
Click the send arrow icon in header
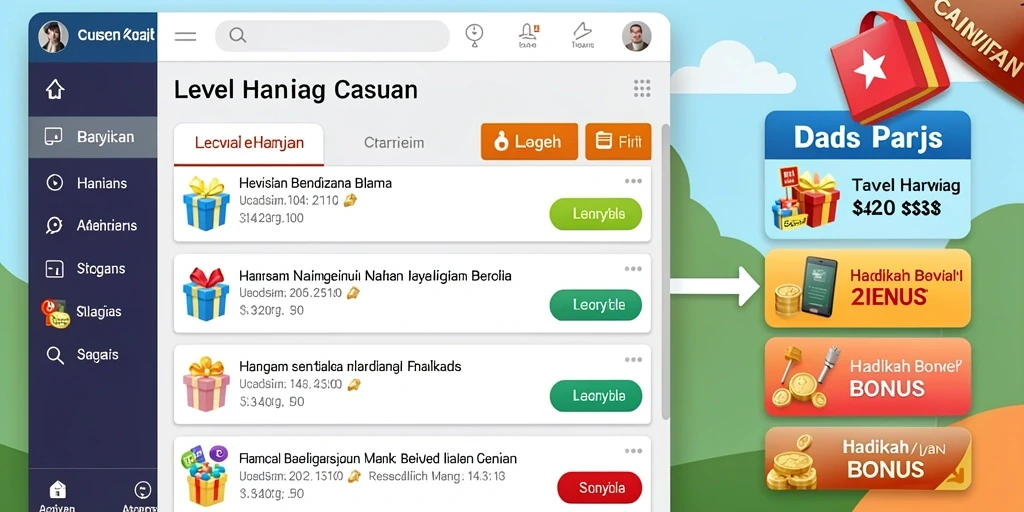(582, 36)
